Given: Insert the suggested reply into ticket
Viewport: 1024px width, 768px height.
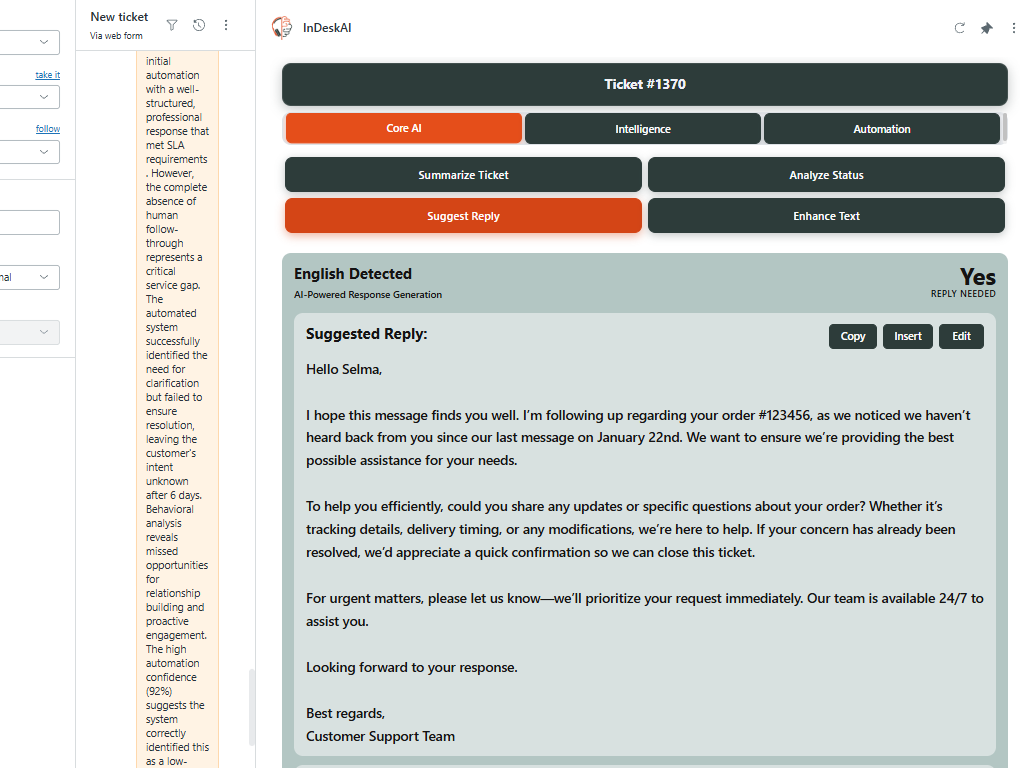Looking at the screenshot, I should 908,336.
